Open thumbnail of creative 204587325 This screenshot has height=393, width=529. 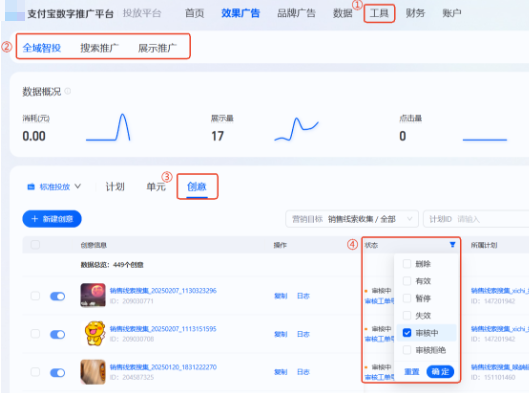click(x=93, y=372)
